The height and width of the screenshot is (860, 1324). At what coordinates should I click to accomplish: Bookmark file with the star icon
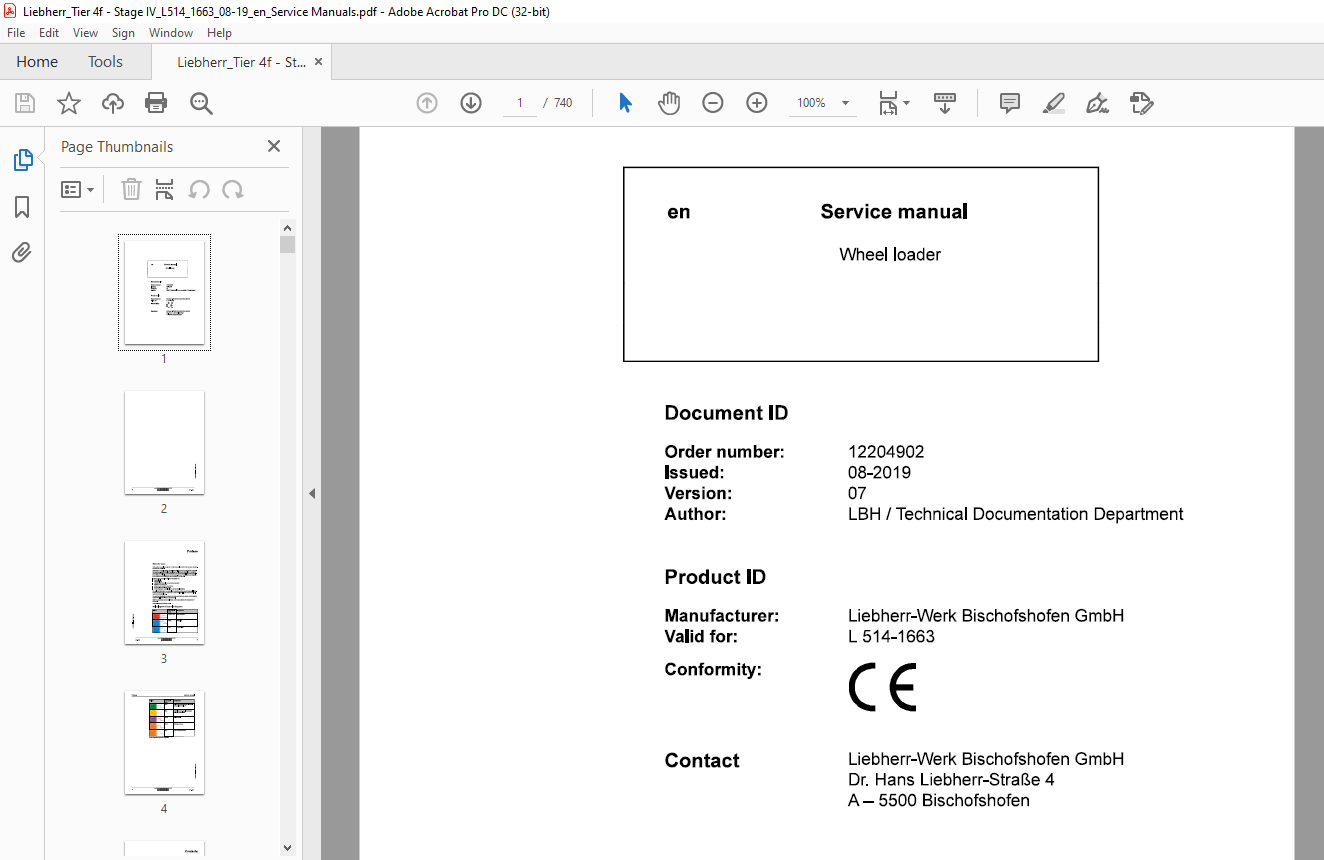tap(68, 103)
